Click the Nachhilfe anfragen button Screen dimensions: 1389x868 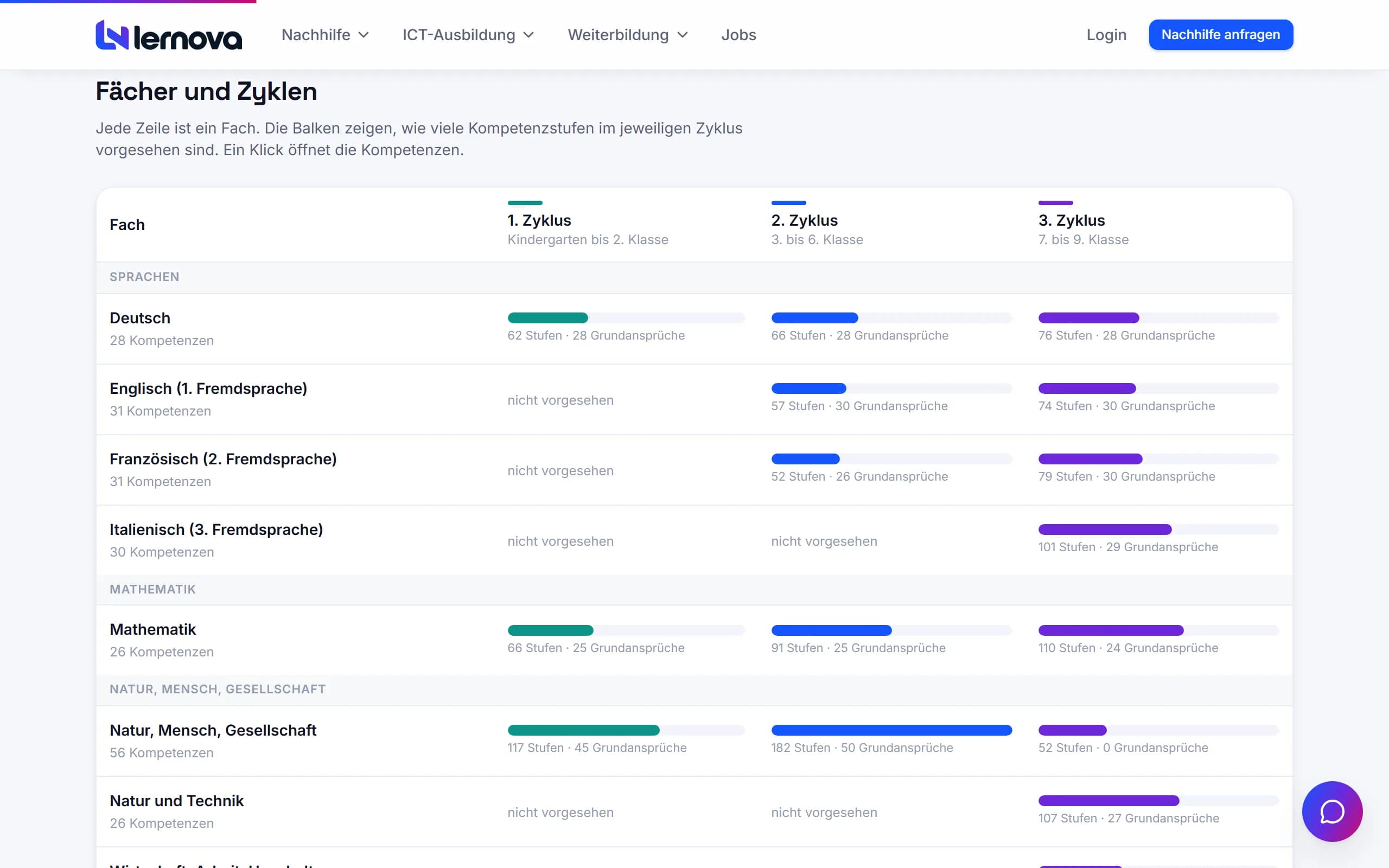point(1221,35)
